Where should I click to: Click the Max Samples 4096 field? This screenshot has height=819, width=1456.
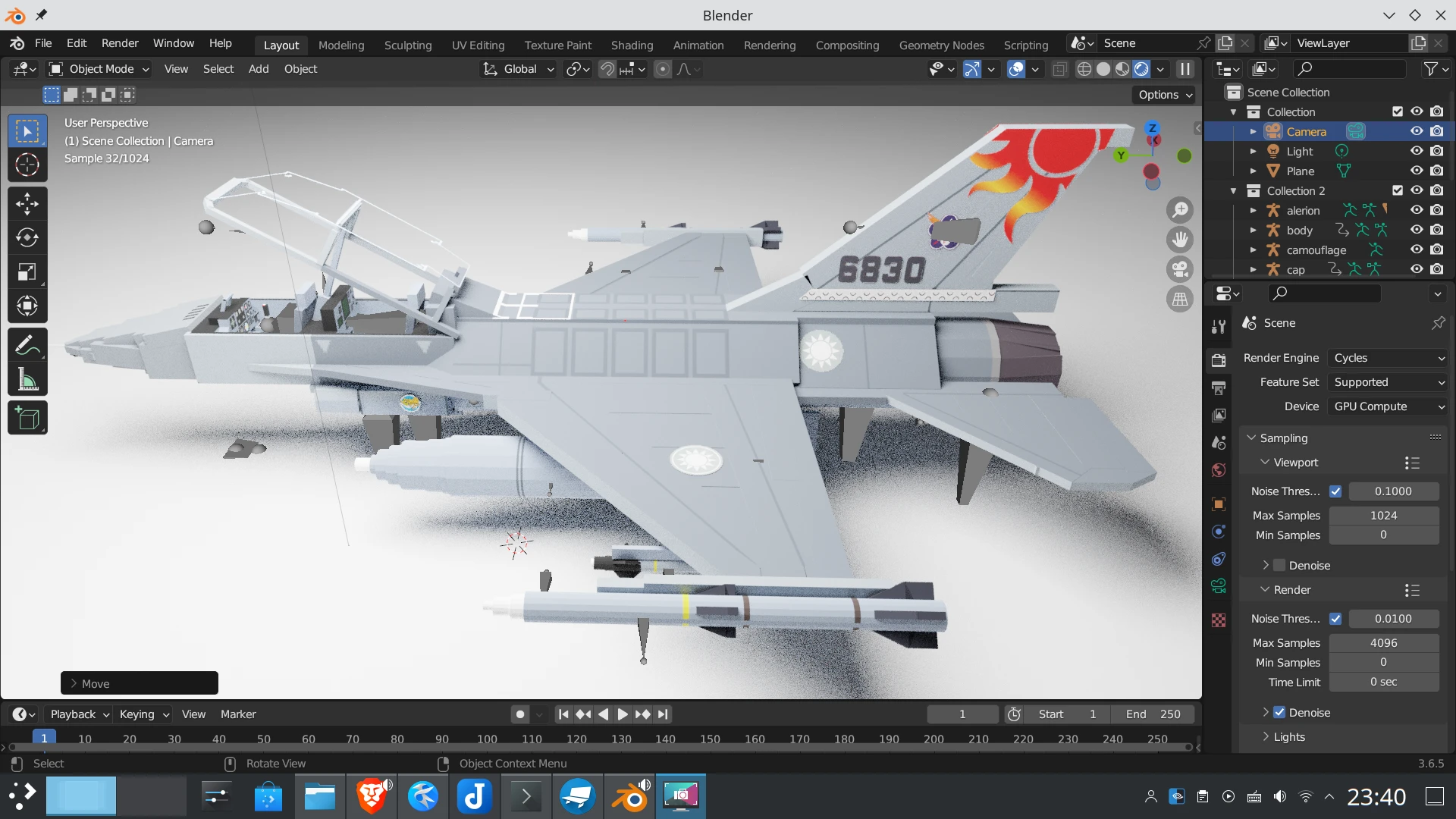click(1383, 642)
